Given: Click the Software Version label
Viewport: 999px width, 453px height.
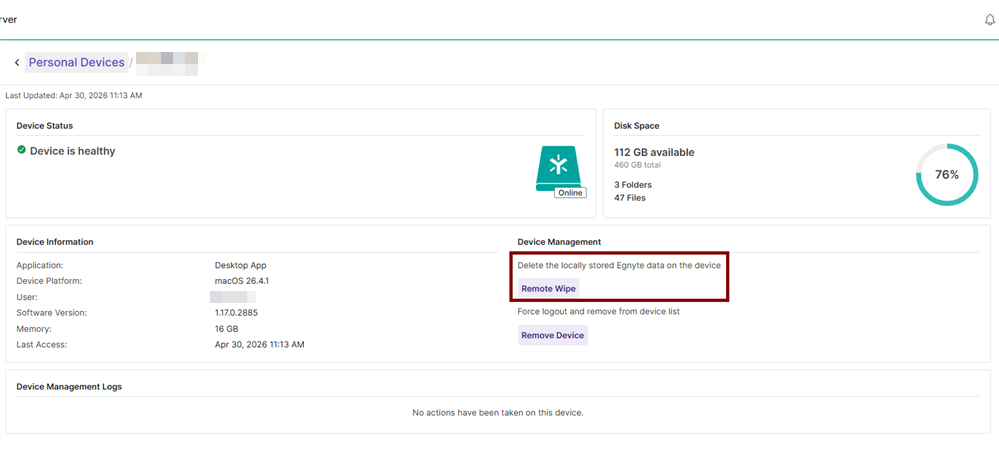Looking at the screenshot, I should 52,313.
